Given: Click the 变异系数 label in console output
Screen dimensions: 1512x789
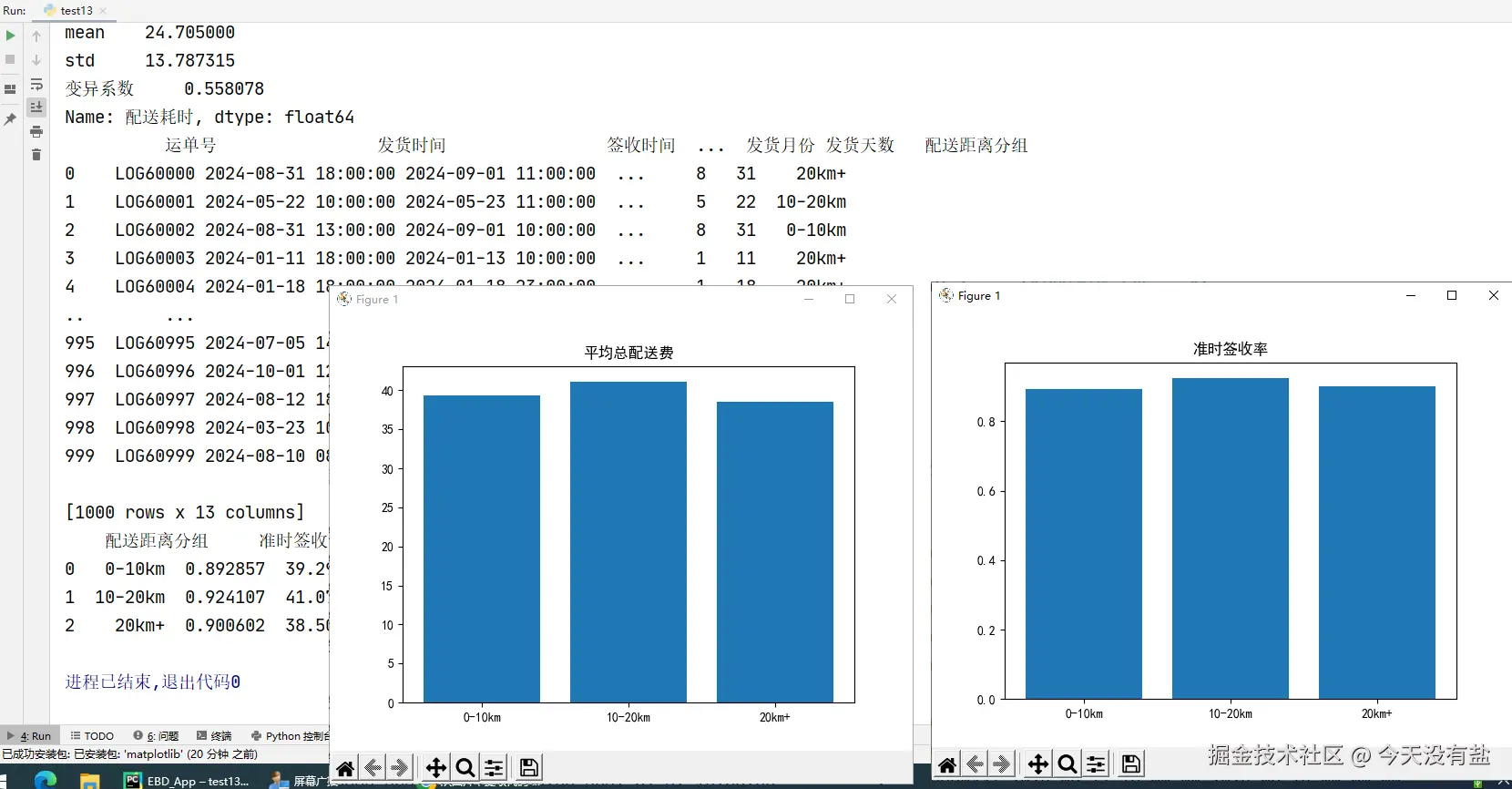Looking at the screenshot, I should click(x=99, y=88).
